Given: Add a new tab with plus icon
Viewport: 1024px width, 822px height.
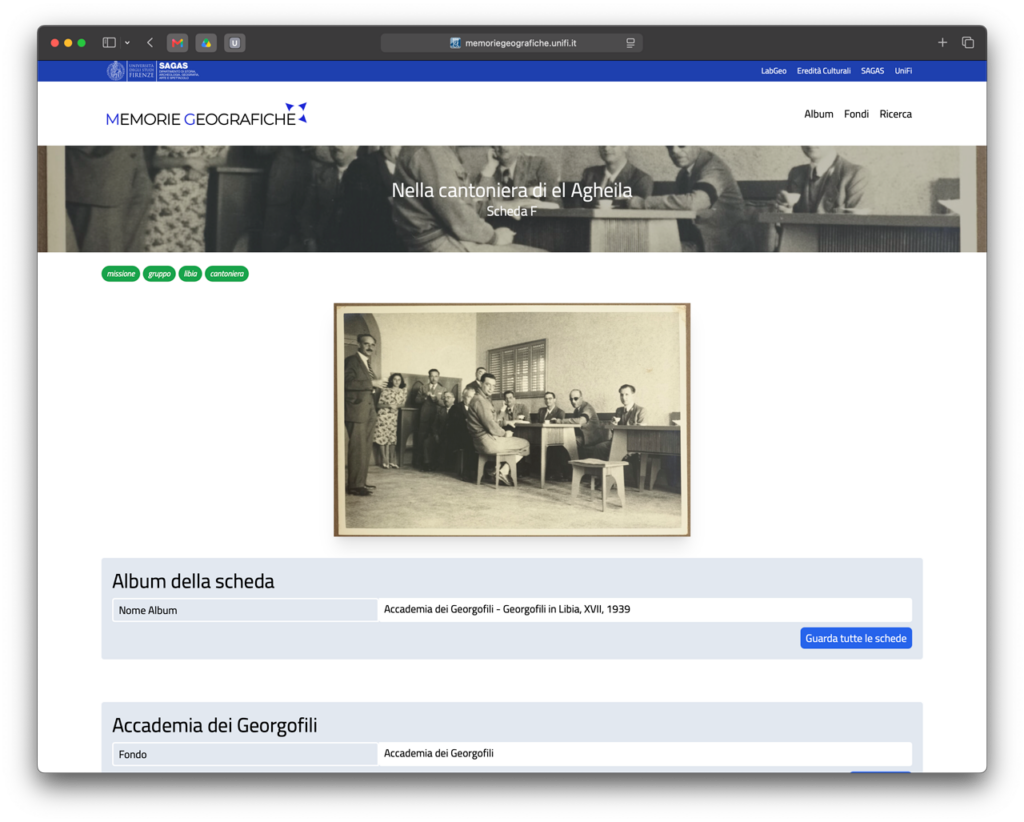Looking at the screenshot, I should 942,42.
